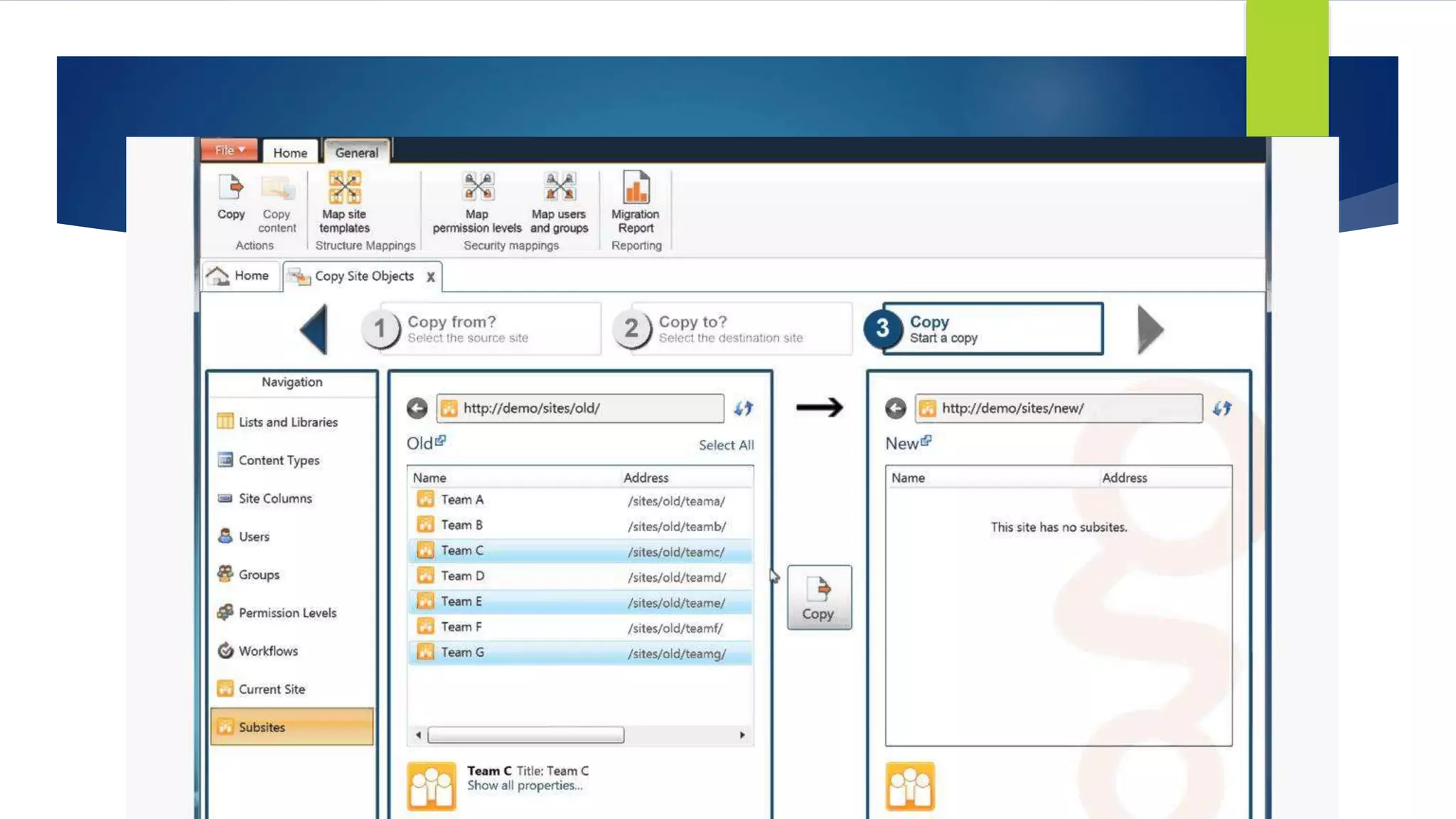Close the Copy Site Objects tab

tap(430, 277)
